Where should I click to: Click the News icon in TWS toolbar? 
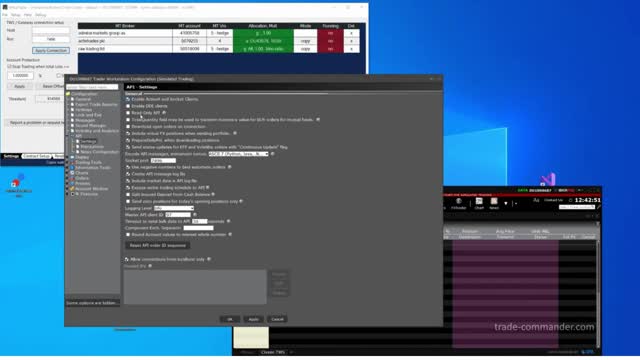494,202
